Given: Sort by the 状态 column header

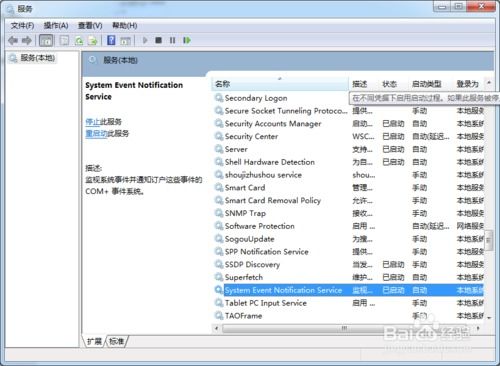Looking at the screenshot, I should (393, 84).
